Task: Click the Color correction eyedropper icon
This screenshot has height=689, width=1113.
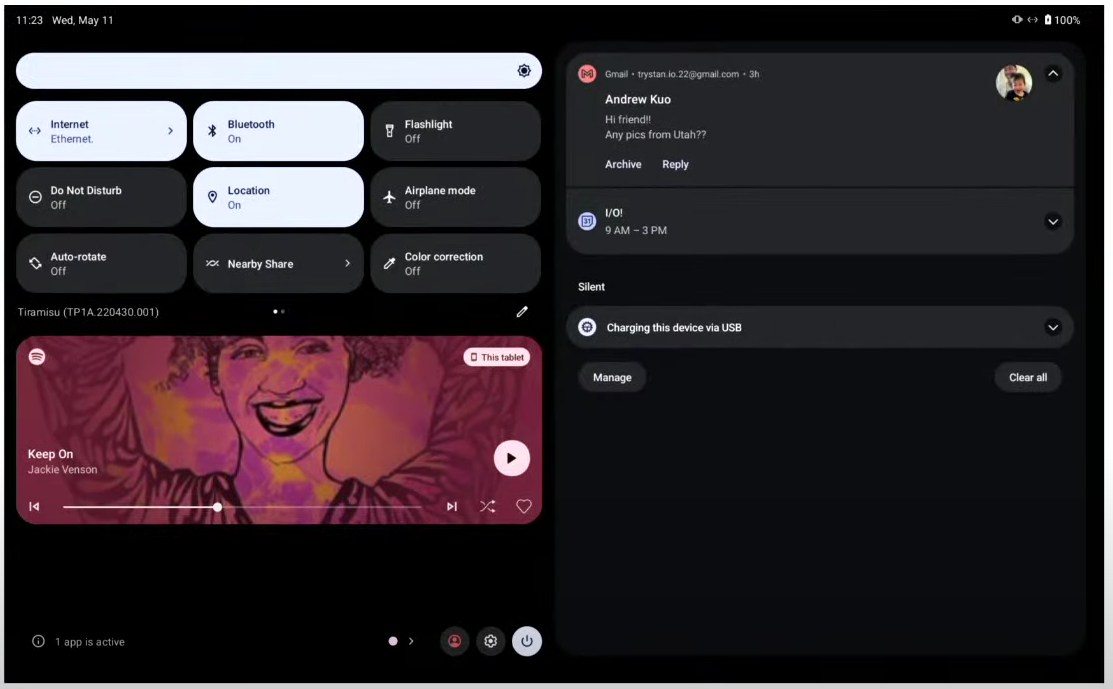Action: pyautogui.click(x=389, y=263)
